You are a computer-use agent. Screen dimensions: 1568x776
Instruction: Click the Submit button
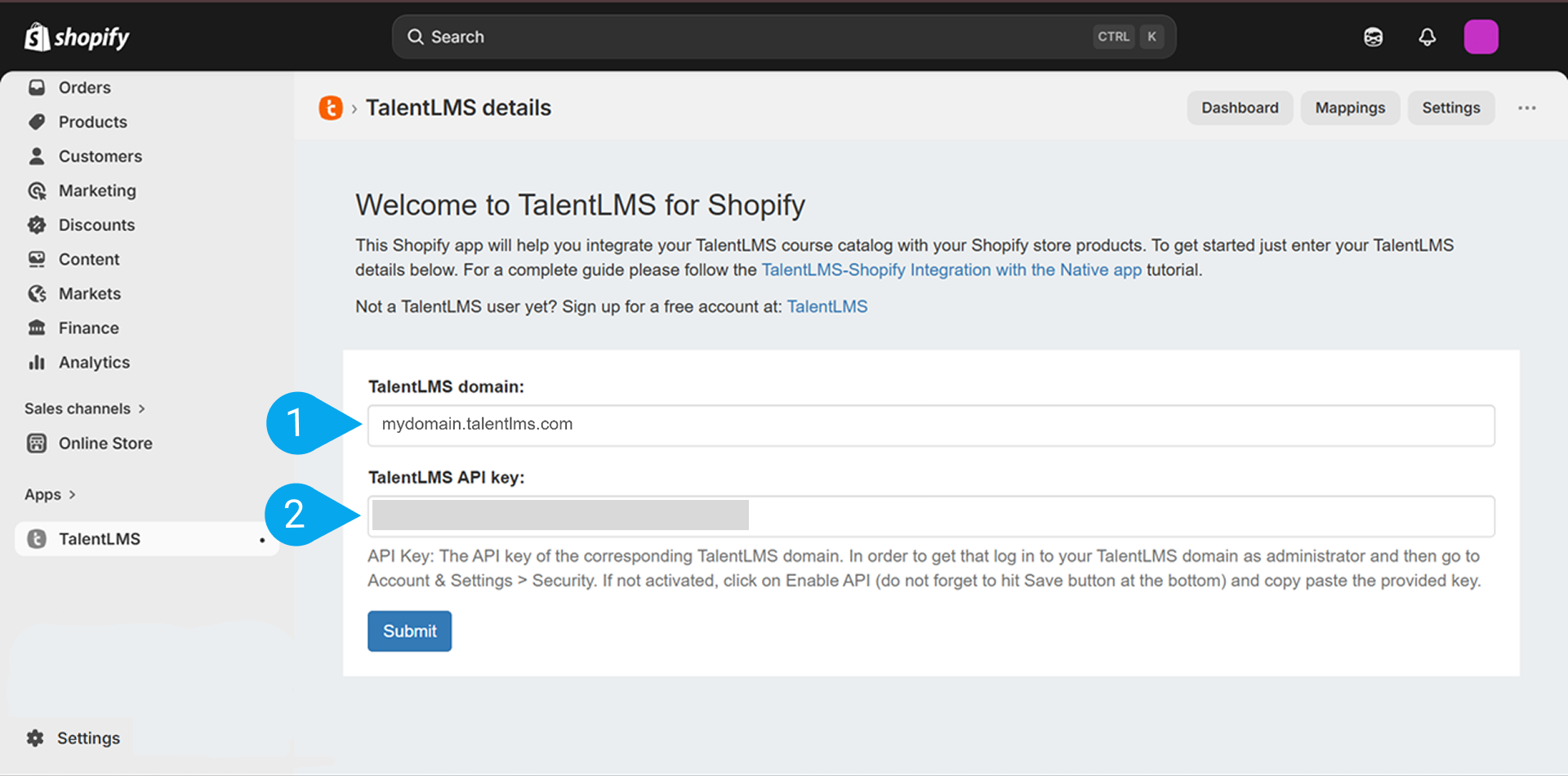click(409, 631)
